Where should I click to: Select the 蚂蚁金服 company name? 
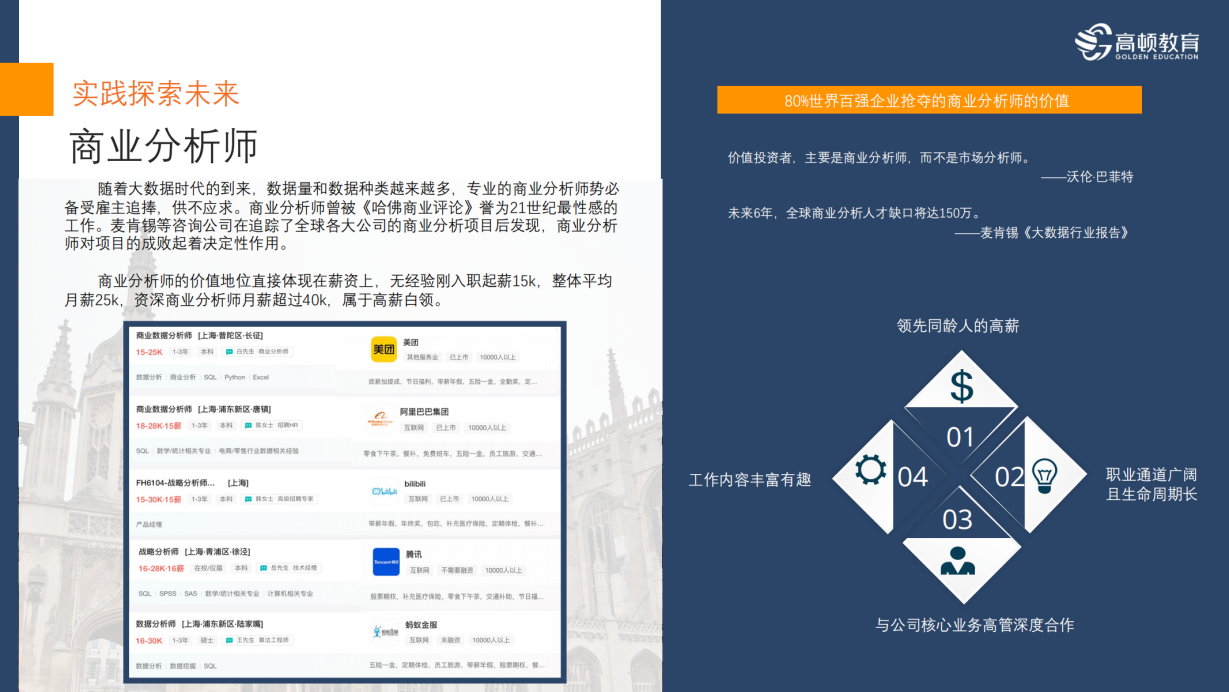coord(422,624)
